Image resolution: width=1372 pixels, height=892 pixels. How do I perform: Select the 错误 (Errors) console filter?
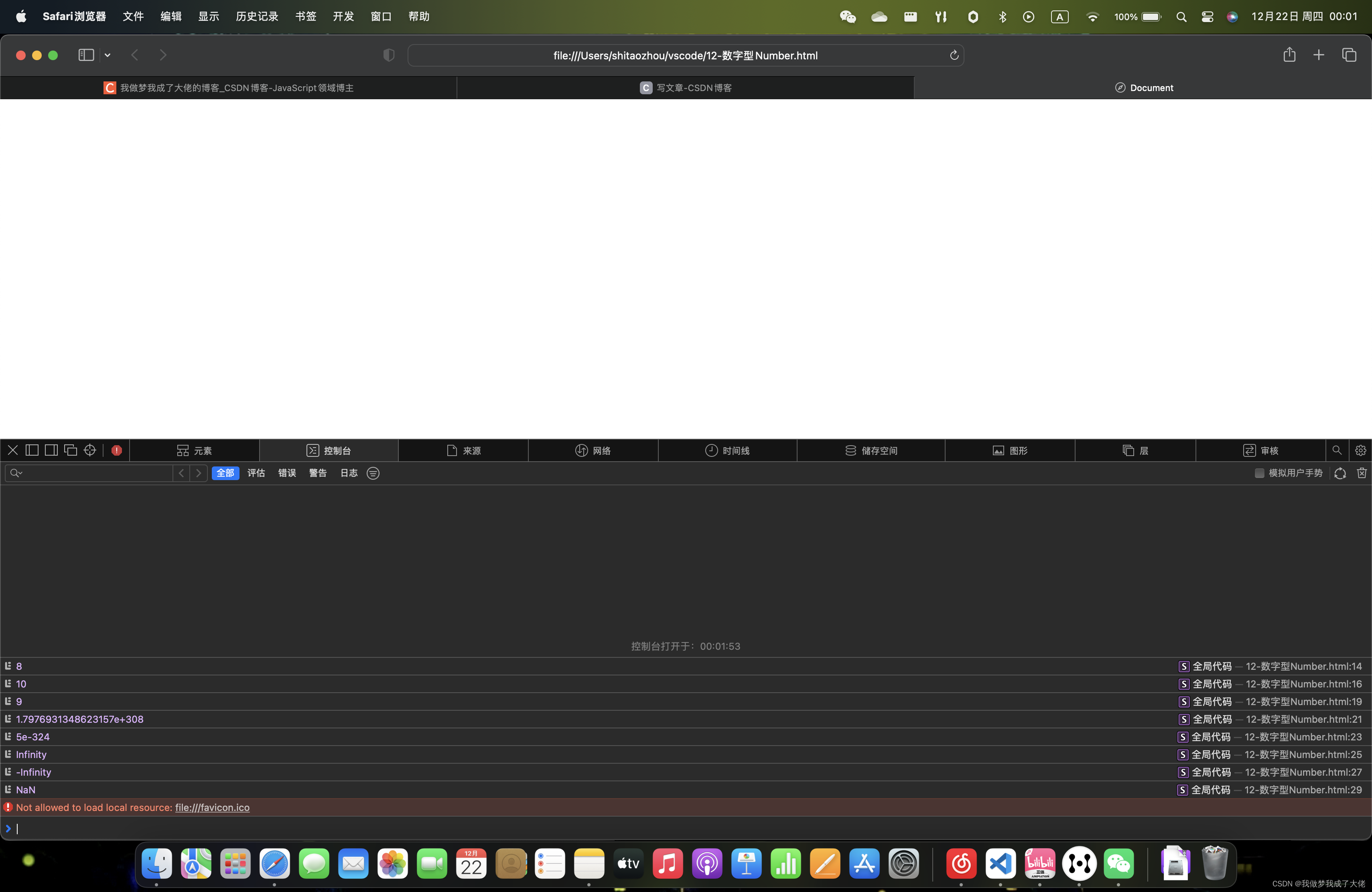click(x=287, y=473)
